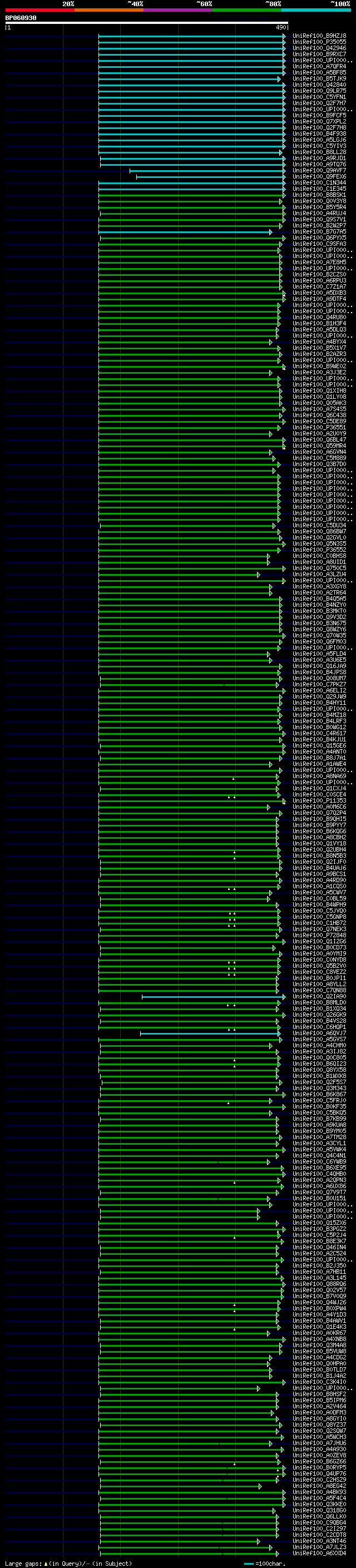Viewport: 356px width, 1568px height.
Task: Open hit UniRef100_Q1XIH8
Action: [319, 391]
